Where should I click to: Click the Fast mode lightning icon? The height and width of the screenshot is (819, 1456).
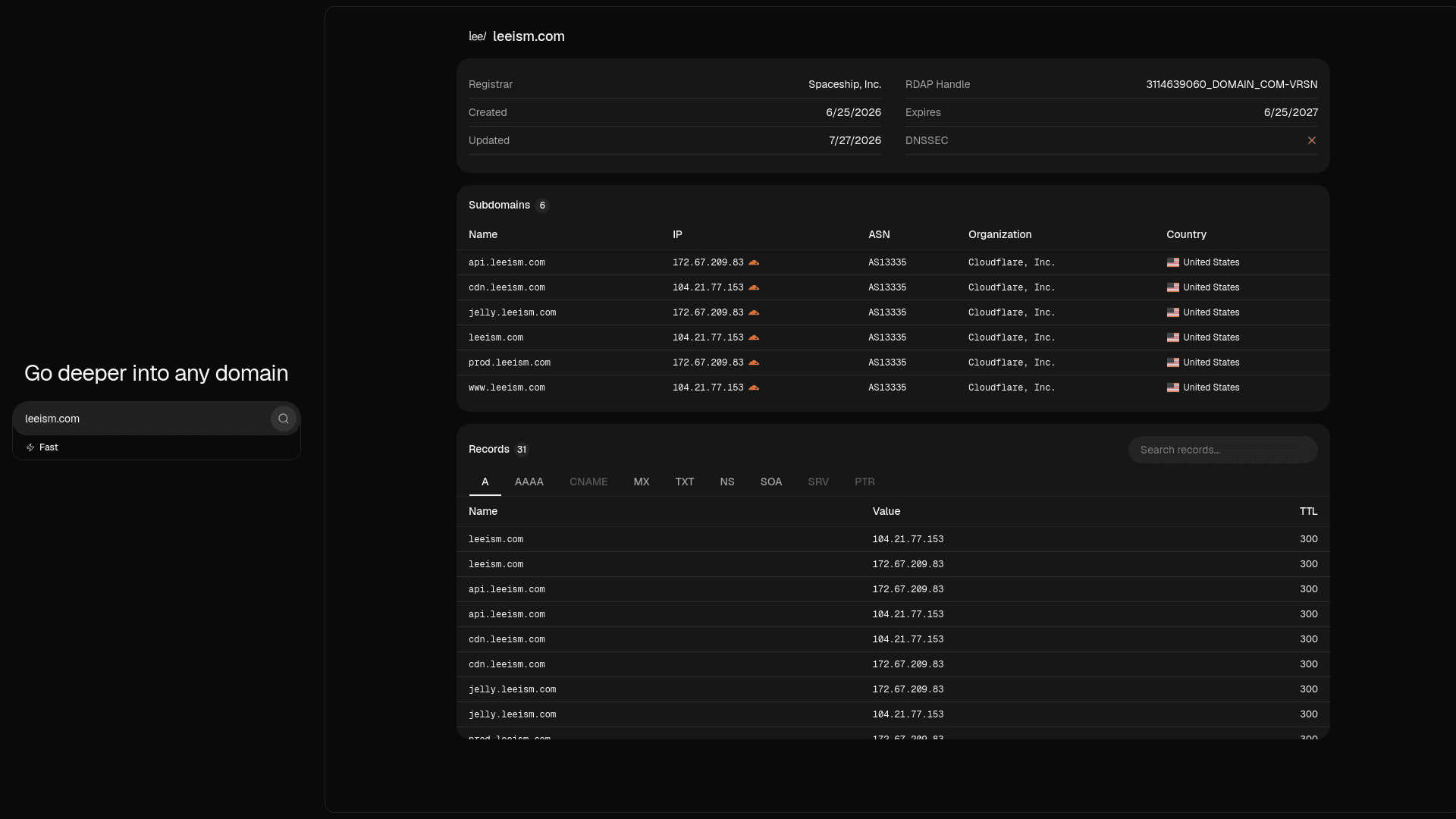tap(30, 447)
